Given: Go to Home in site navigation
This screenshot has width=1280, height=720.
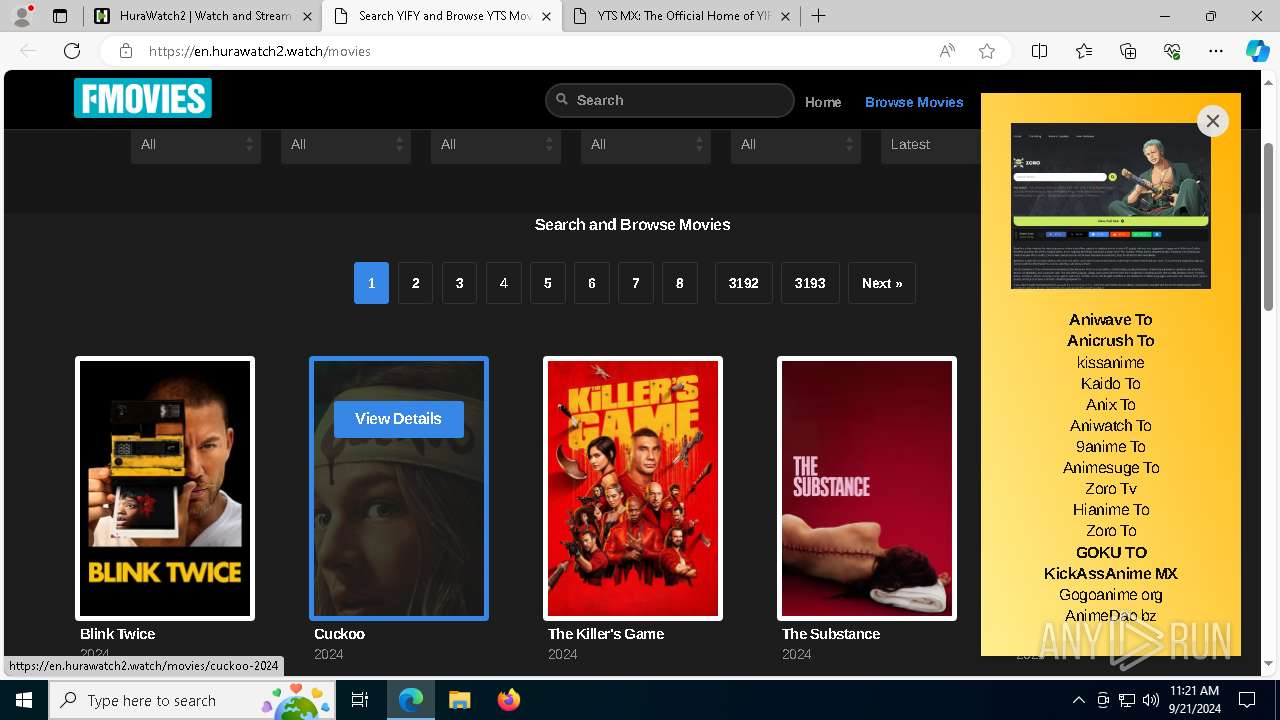Looking at the screenshot, I should (823, 102).
